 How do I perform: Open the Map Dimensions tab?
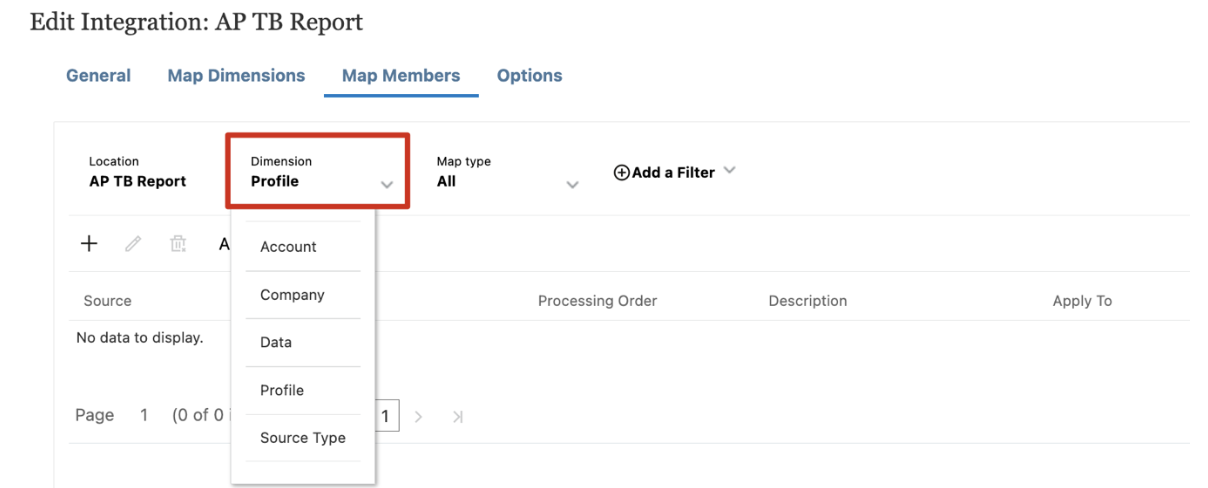coord(236,75)
